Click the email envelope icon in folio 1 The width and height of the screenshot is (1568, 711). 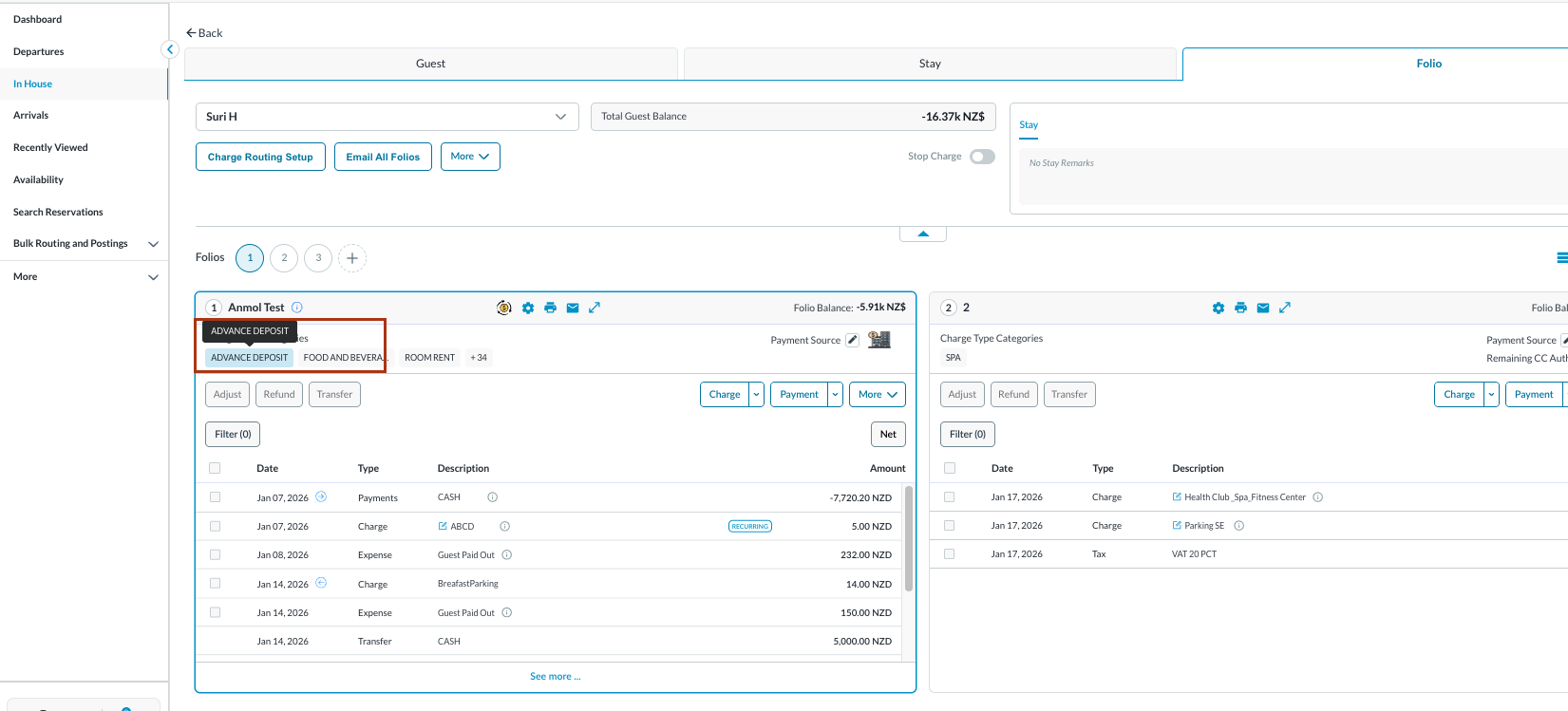pos(573,308)
